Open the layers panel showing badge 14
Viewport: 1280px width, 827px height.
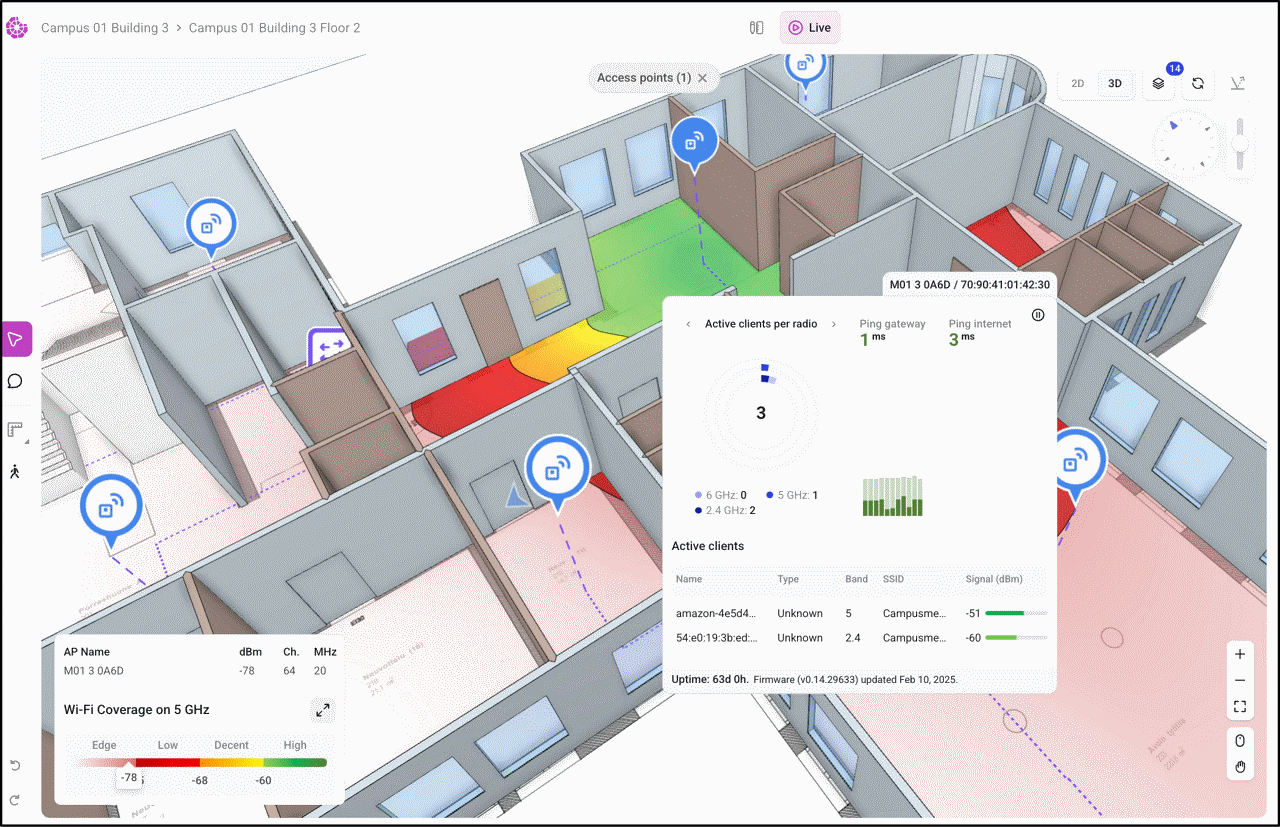1158,84
